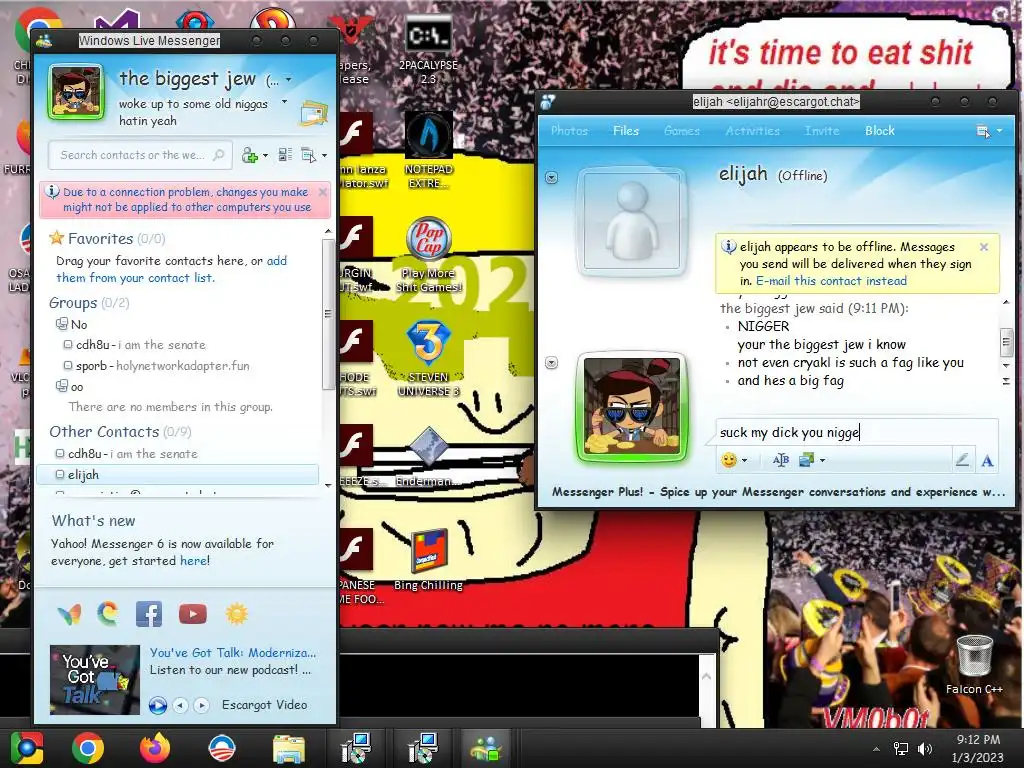Collapse the Favorites section
This screenshot has height=768, width=1024.
click(101, 238)
